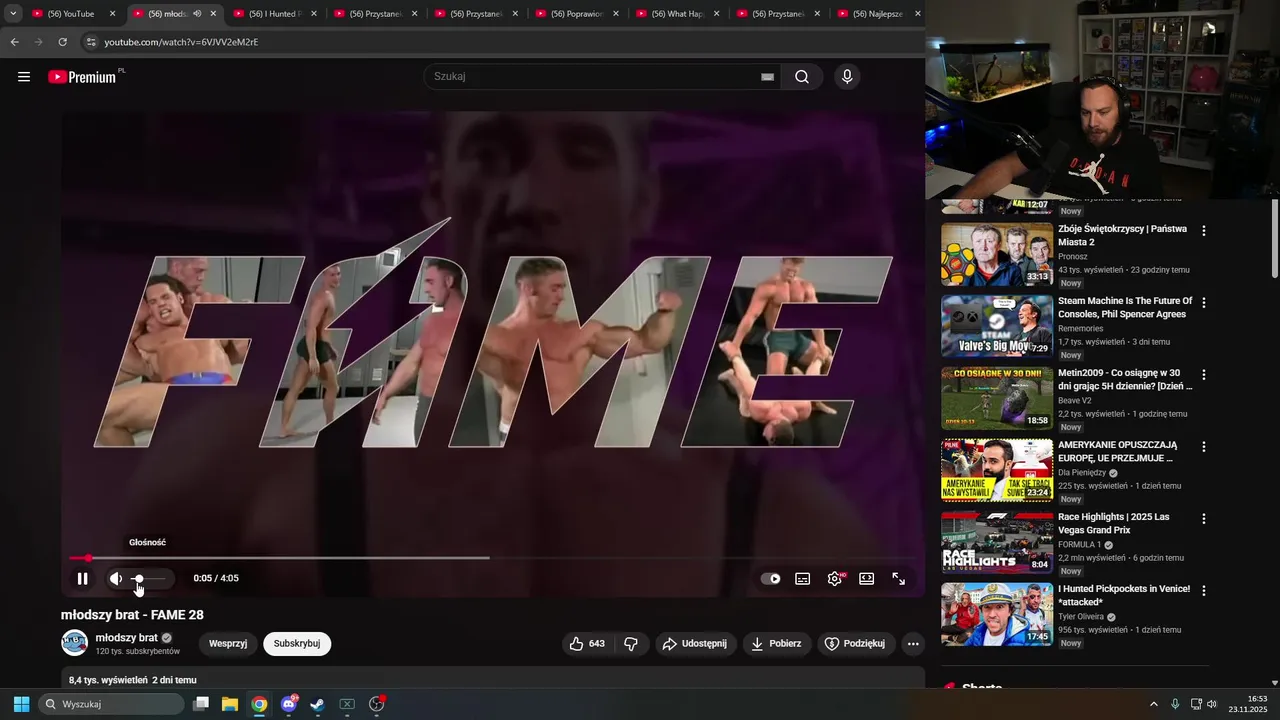This screenshot has width=1280, height=720.
Task: Click the FORMULA 1 channel name
Action: [1079, 545]
